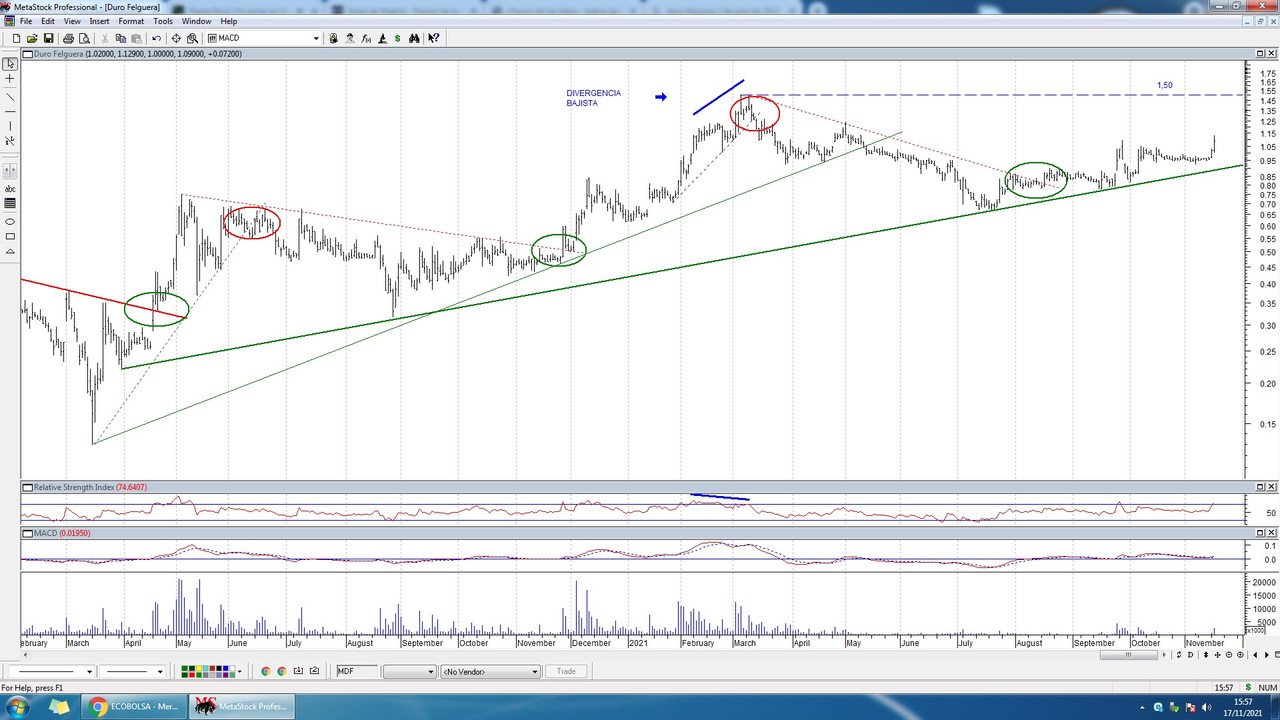This screenshot has width=1280, height=720.
Task: Select the abc text annotation tool
Action: 10,188
